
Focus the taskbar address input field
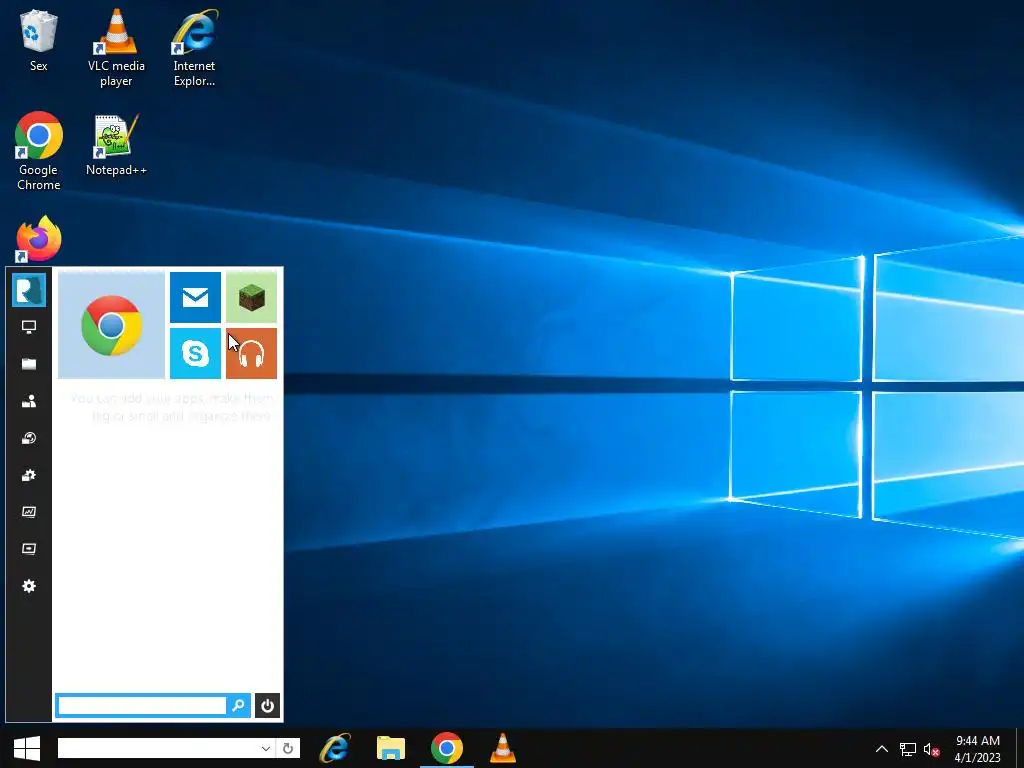click(159, 748)
